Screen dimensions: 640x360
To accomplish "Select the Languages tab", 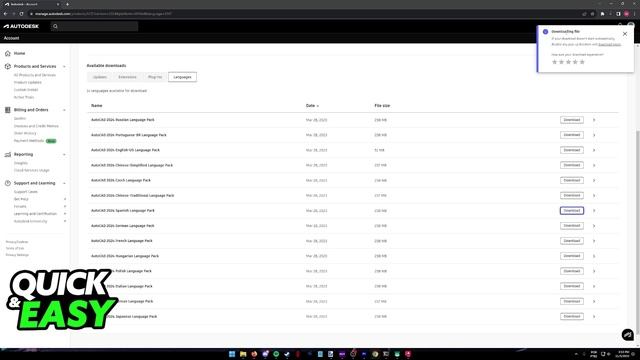I will [182, 77].
